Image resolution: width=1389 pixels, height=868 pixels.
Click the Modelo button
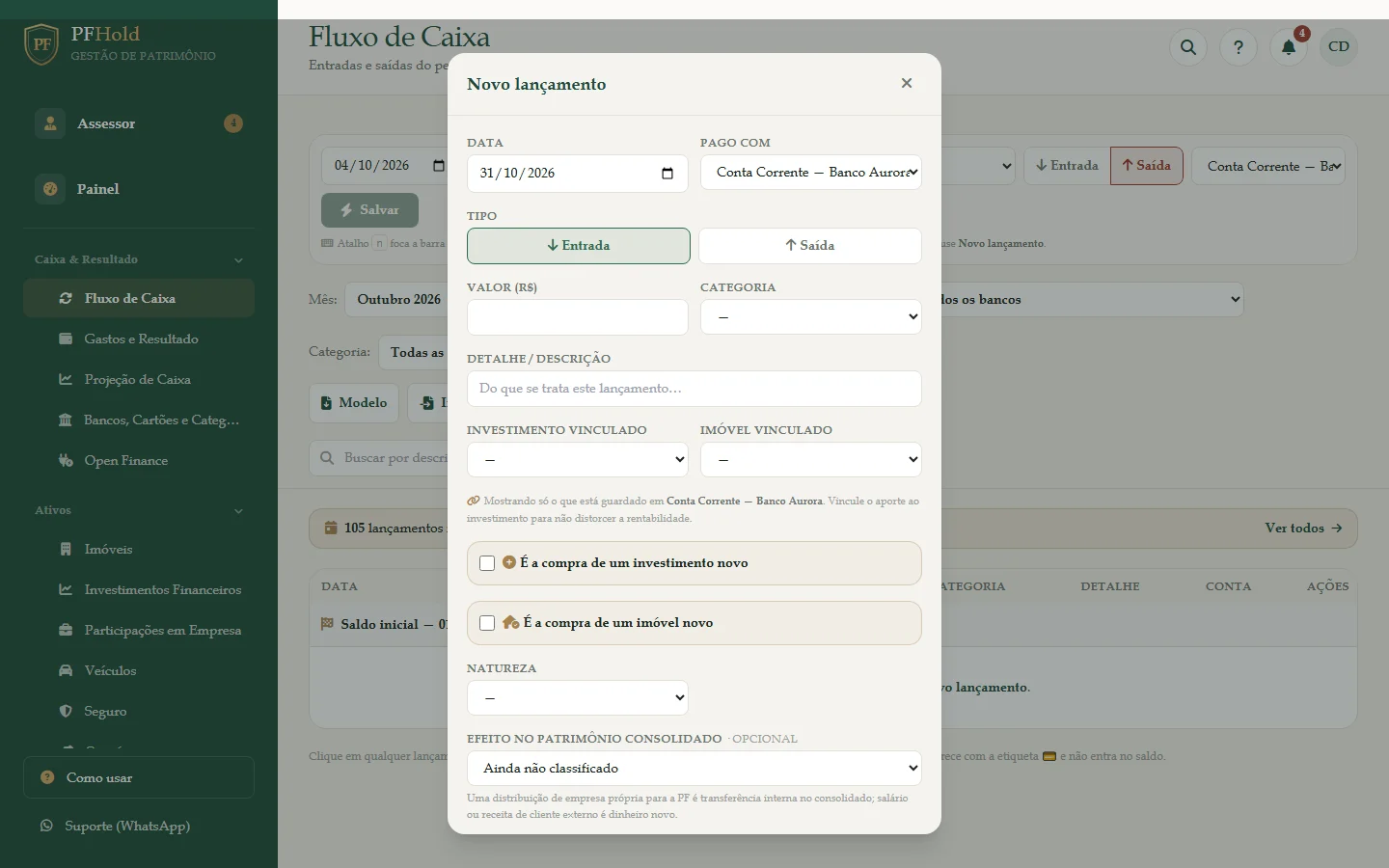354,403
